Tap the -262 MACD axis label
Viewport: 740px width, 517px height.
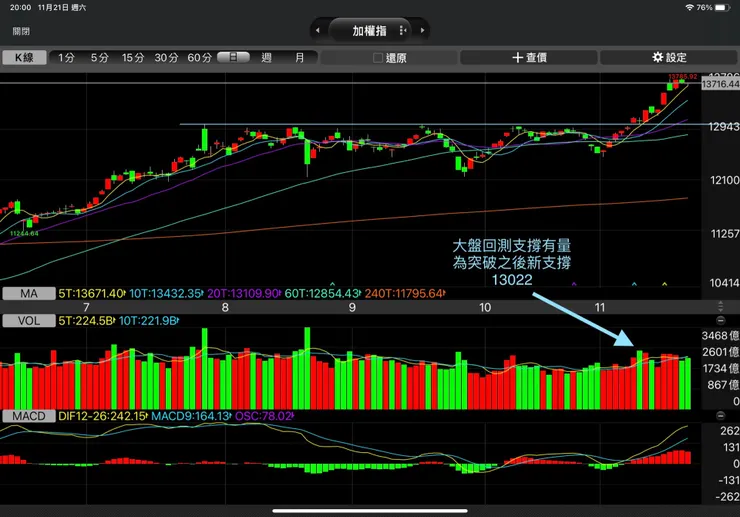729,497
